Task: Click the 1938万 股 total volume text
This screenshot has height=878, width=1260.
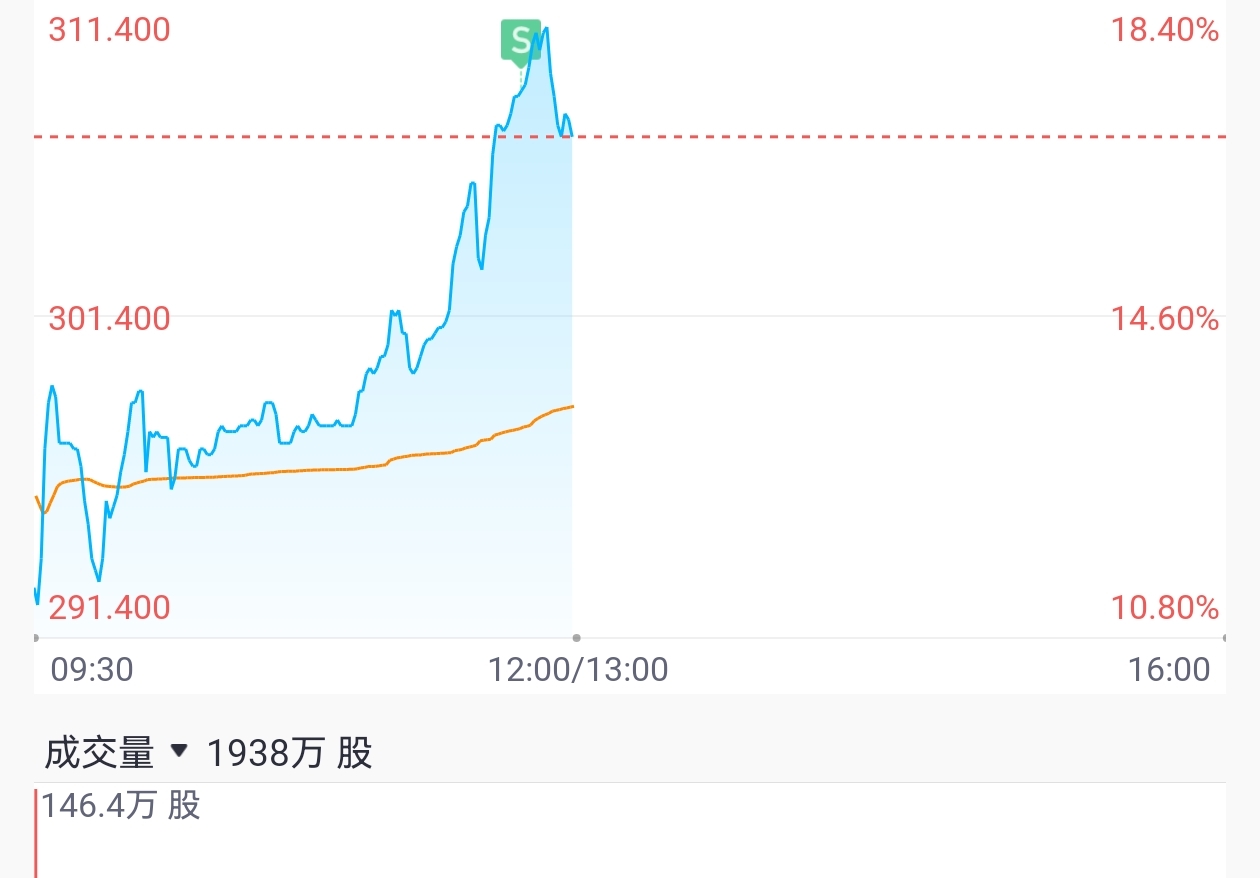Action: point(289,752)
